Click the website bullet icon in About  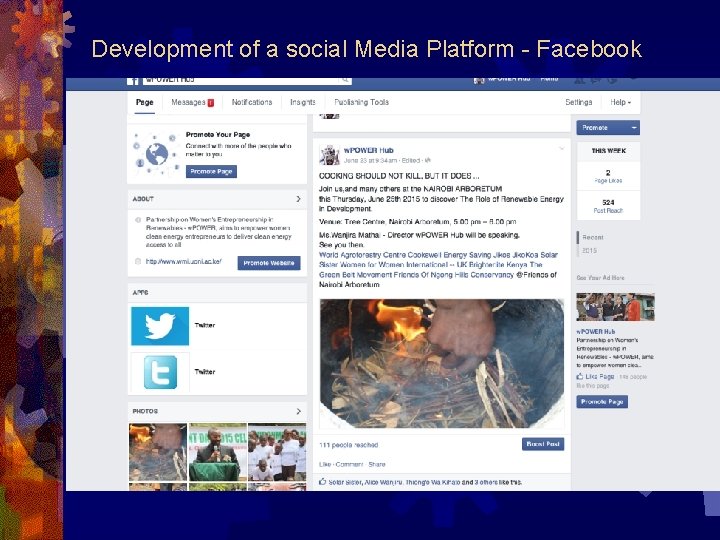[x=138, y=261]
